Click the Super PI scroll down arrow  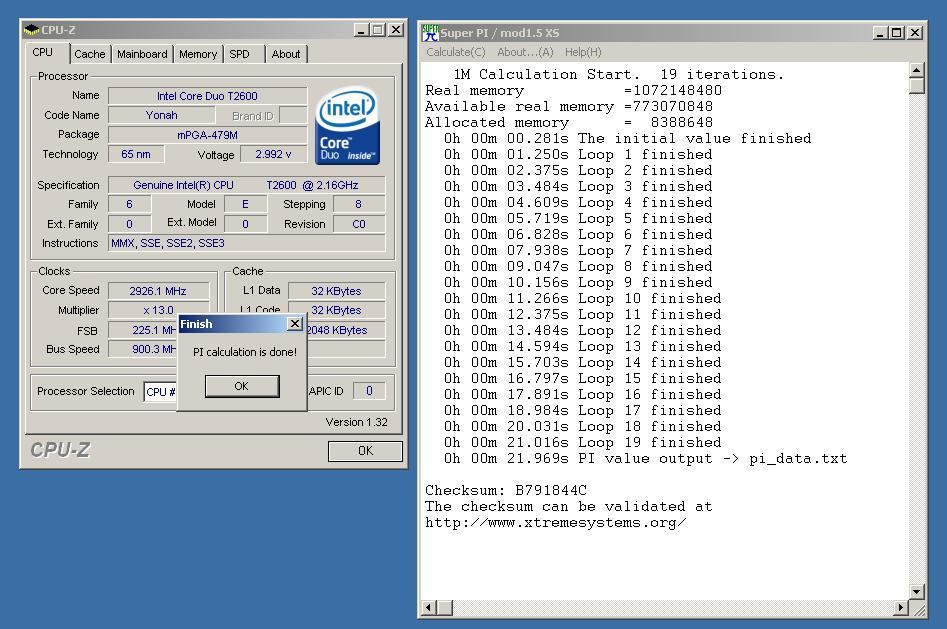click(x=916, y=592)
